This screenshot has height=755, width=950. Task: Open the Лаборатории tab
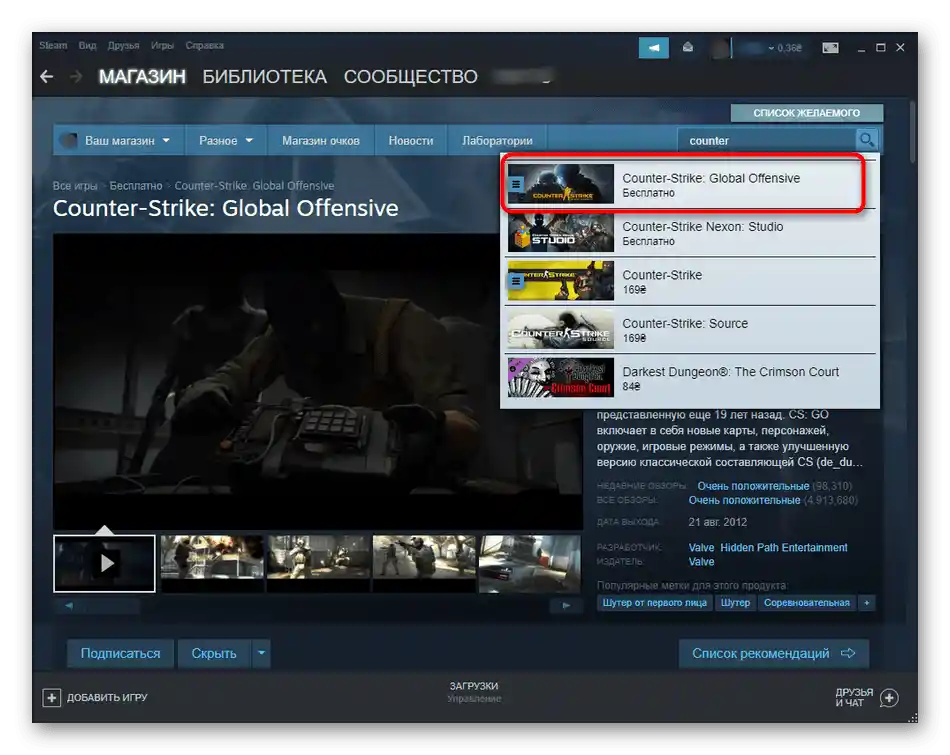coord(497,140)
